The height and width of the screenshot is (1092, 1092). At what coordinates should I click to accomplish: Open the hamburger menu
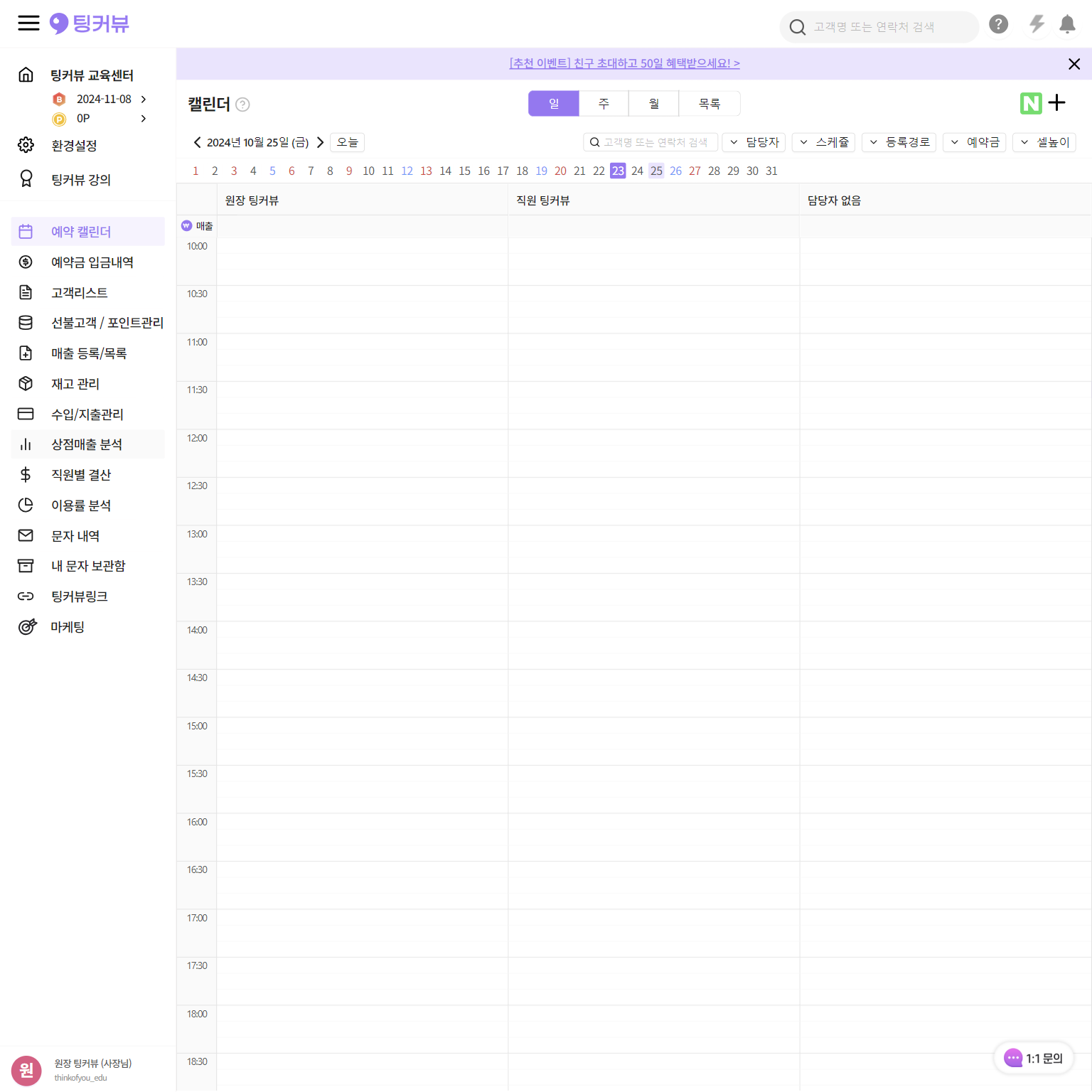tap(28, 23)
